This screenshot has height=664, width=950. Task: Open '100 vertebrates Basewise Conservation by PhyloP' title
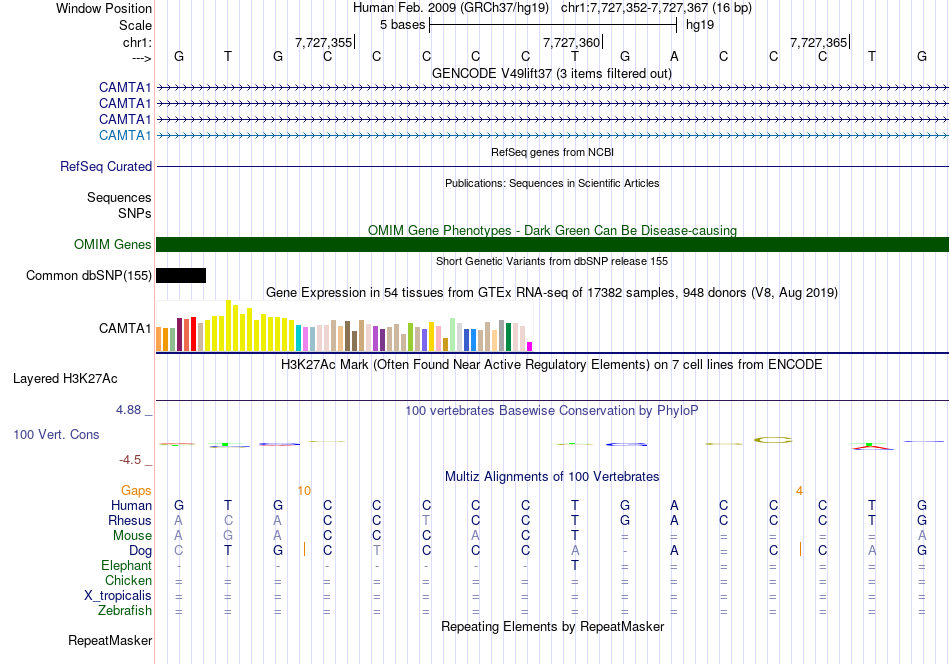pos(552,411)
